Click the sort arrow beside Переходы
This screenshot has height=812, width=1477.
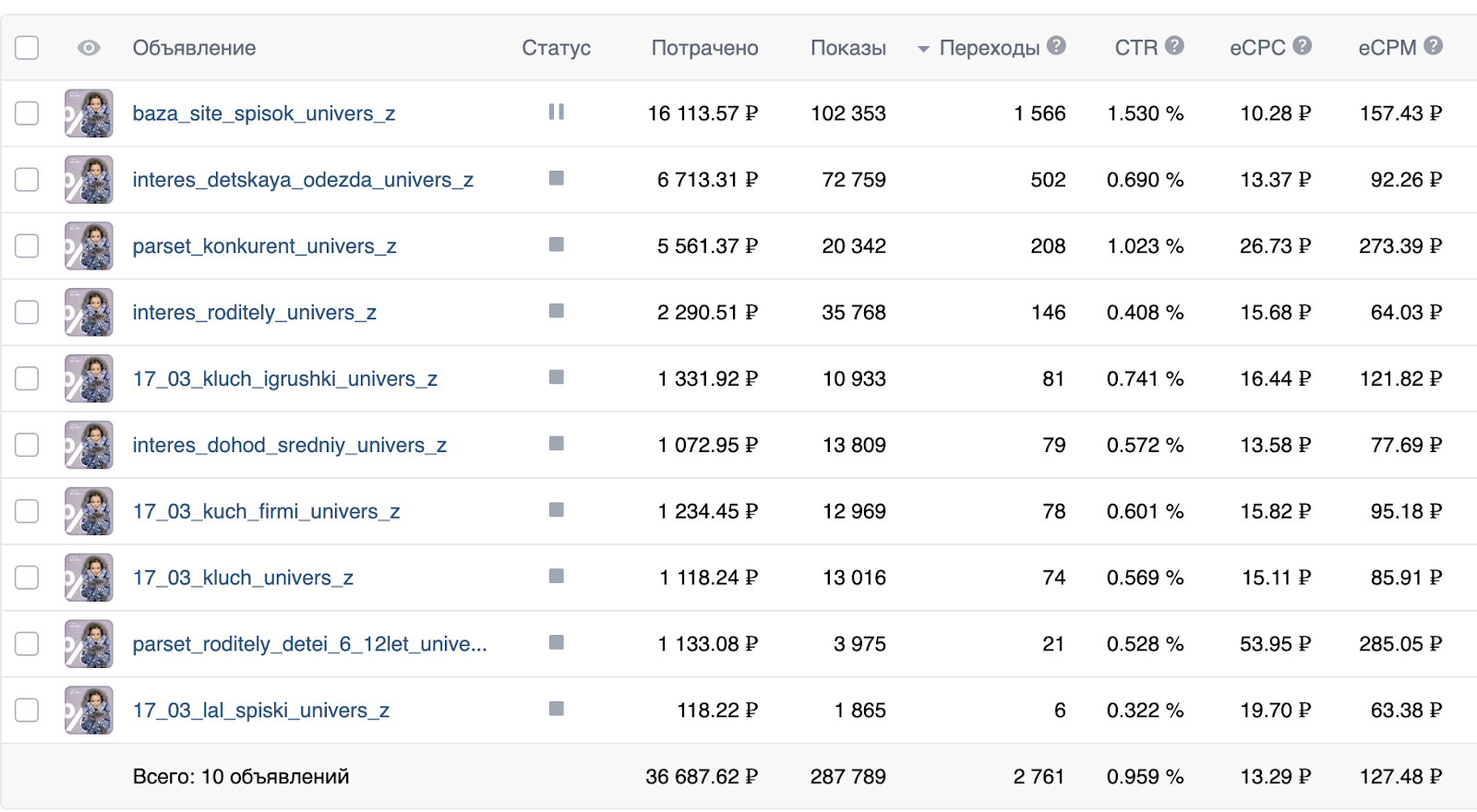tap(923, 49)
